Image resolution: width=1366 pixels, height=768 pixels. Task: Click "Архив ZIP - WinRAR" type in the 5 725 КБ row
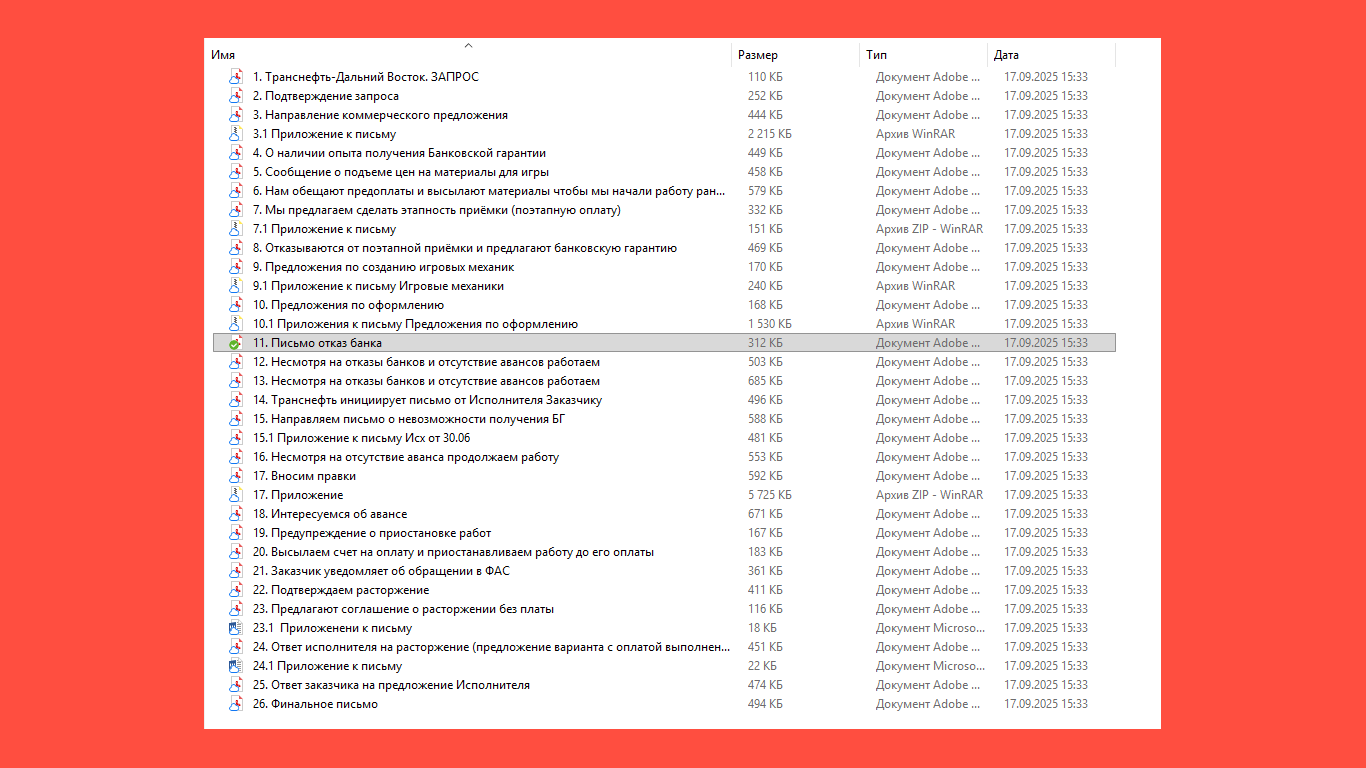coord(929,495)
